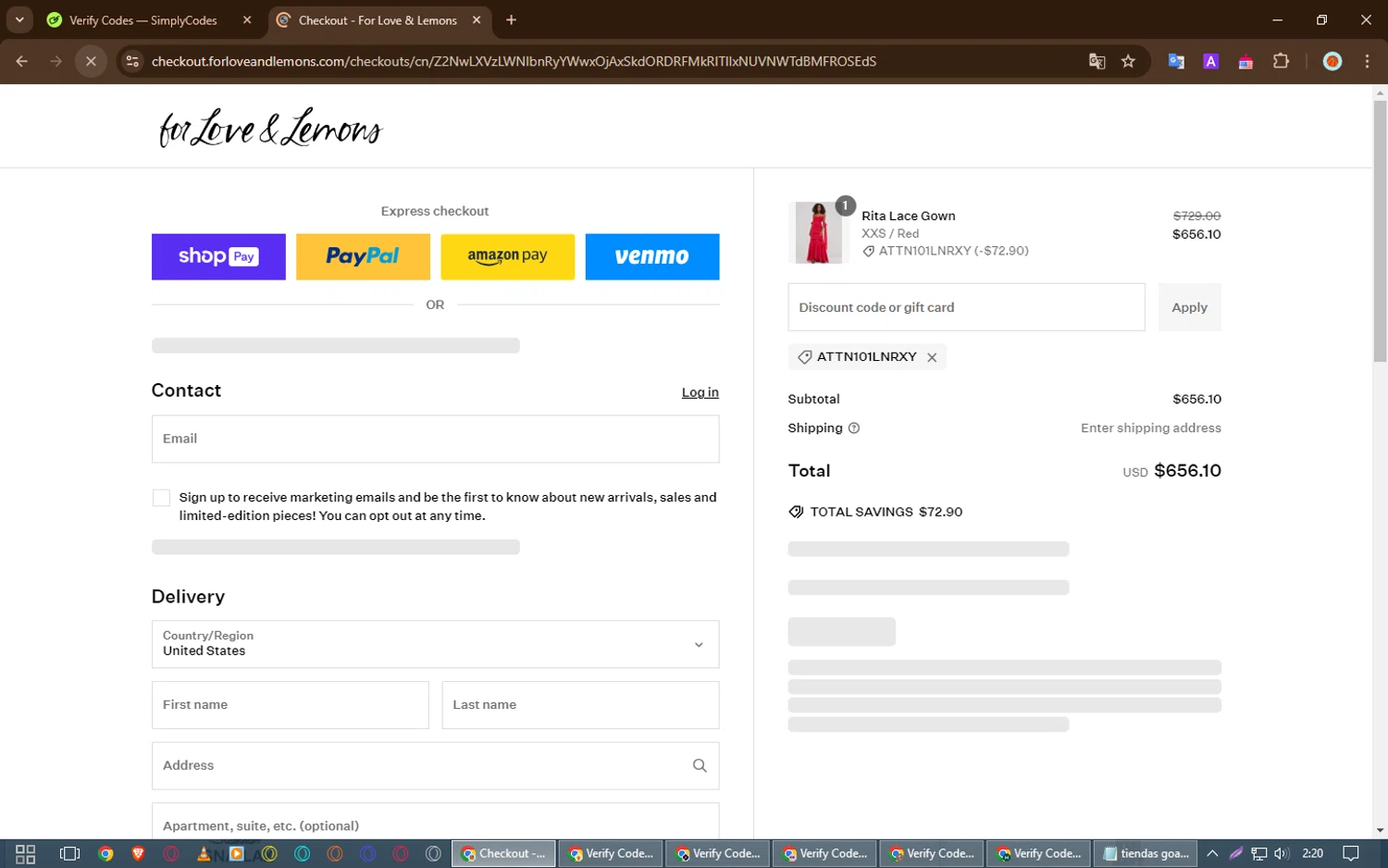1388x868 pixels.
Task: Launch Google Chrome from taskbar pinned icon
Action: pyautogui.click(x=105, y=853)
